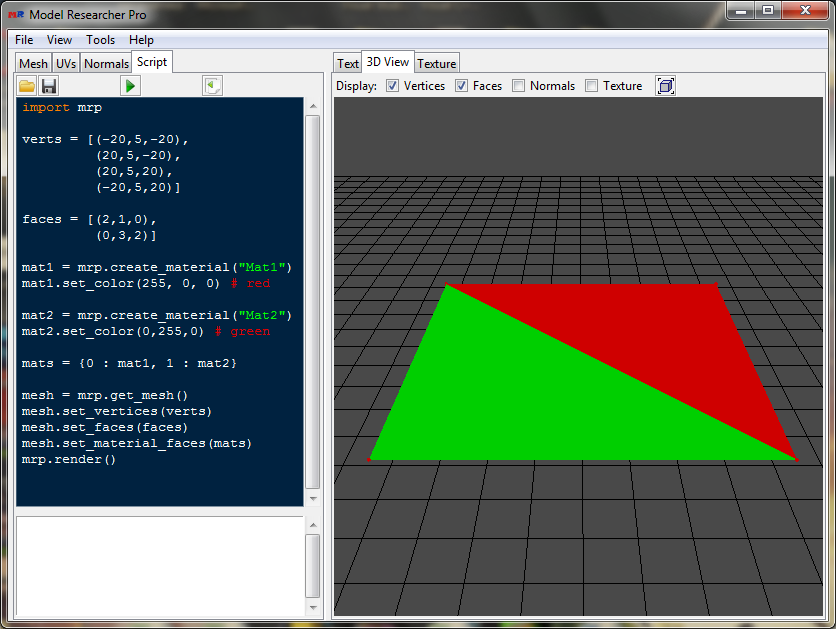Viewport: 836px width, 629px height.
Task: Enable the Texture display checkbox
Action: [x=591, y=86]
